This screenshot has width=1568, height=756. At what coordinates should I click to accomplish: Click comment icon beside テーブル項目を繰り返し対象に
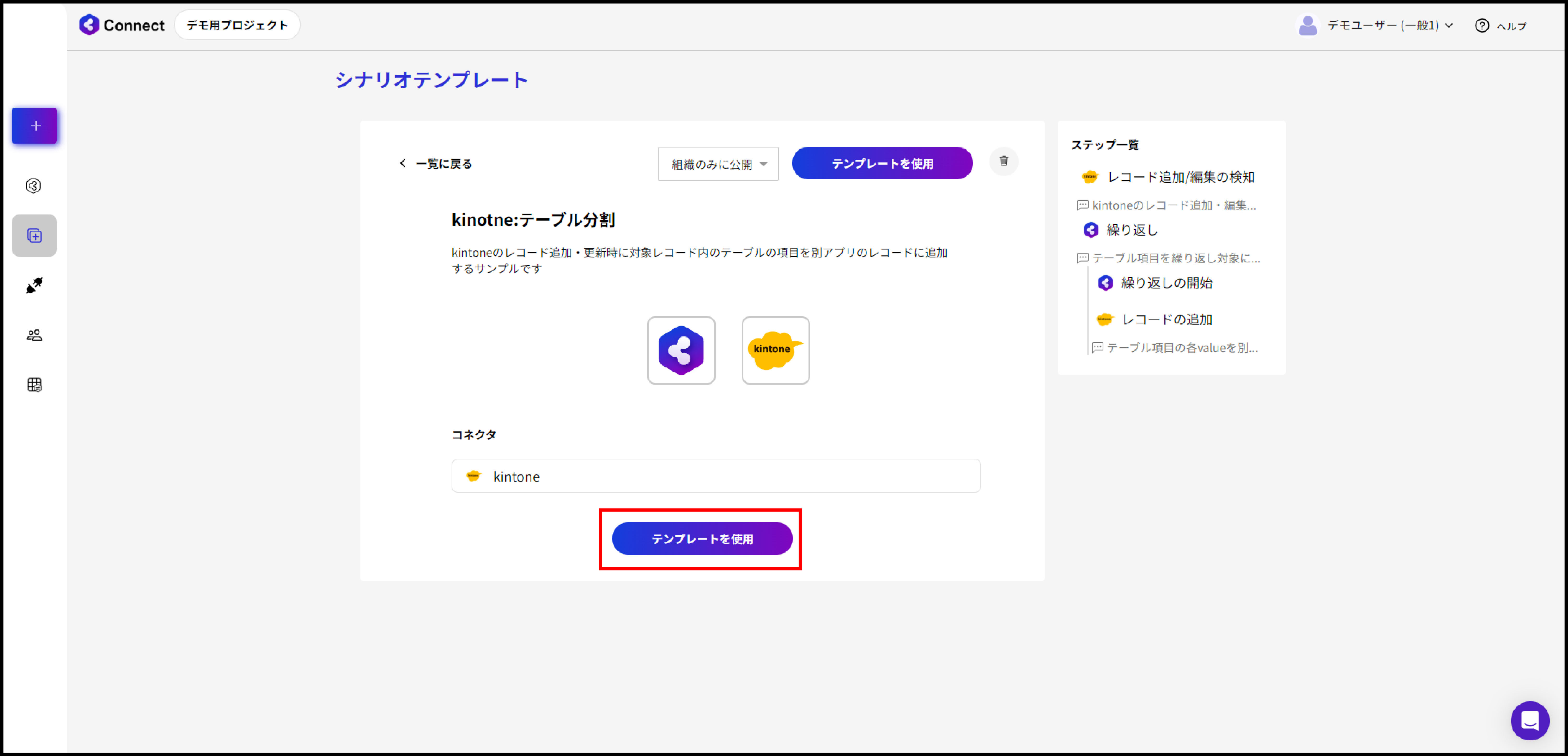point(1083,258)
